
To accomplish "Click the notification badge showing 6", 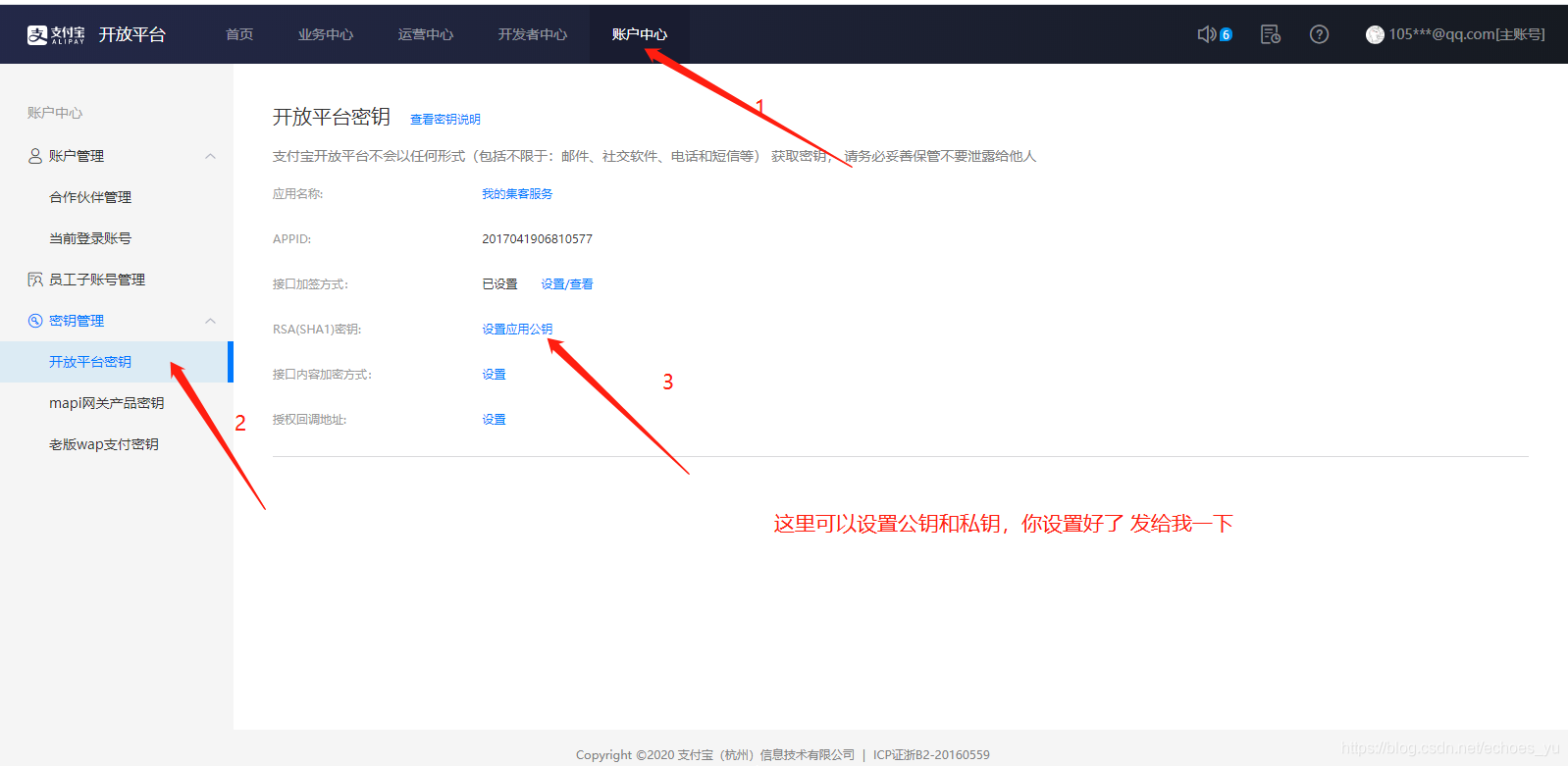I will pos(1226,34).
